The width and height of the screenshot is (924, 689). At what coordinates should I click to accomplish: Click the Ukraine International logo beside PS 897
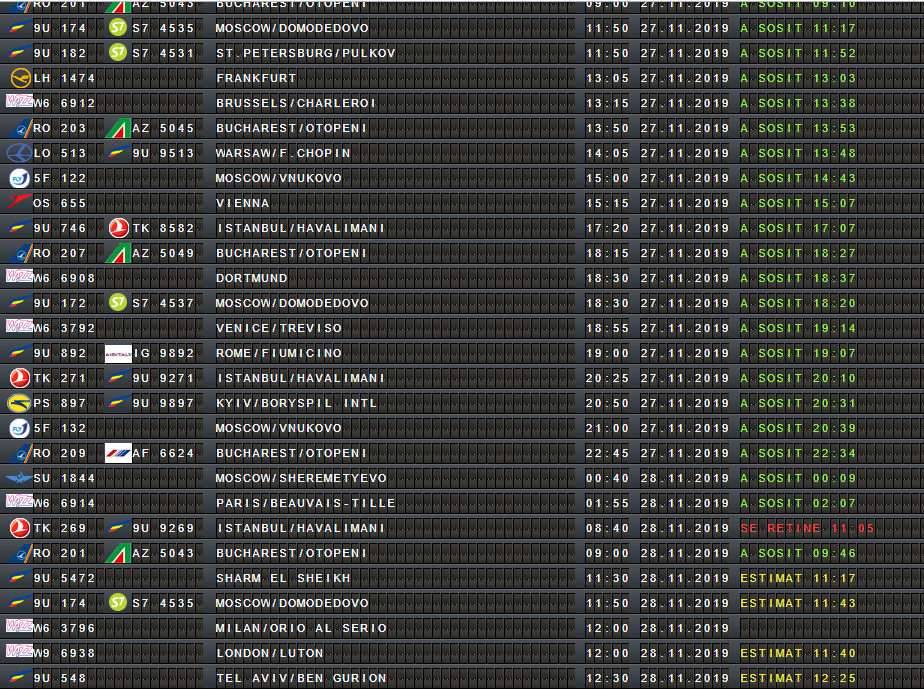tap(19, 403)
